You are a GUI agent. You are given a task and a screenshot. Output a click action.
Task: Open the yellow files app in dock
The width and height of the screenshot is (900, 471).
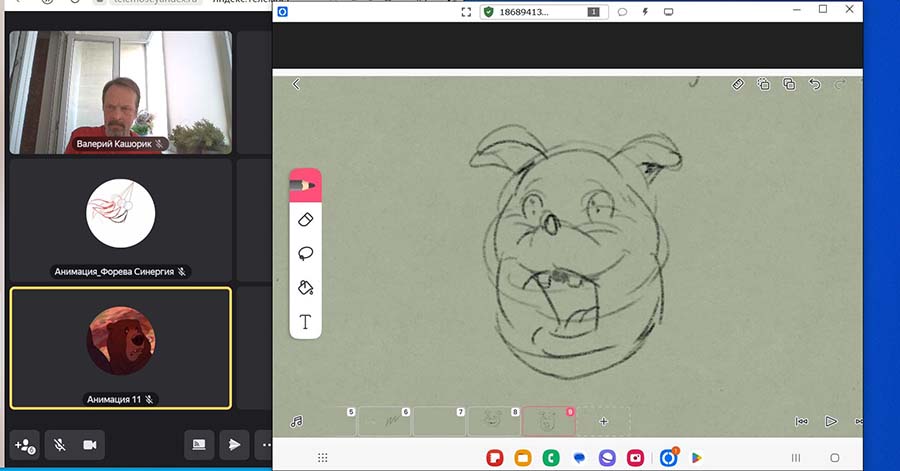pos(523,458)
